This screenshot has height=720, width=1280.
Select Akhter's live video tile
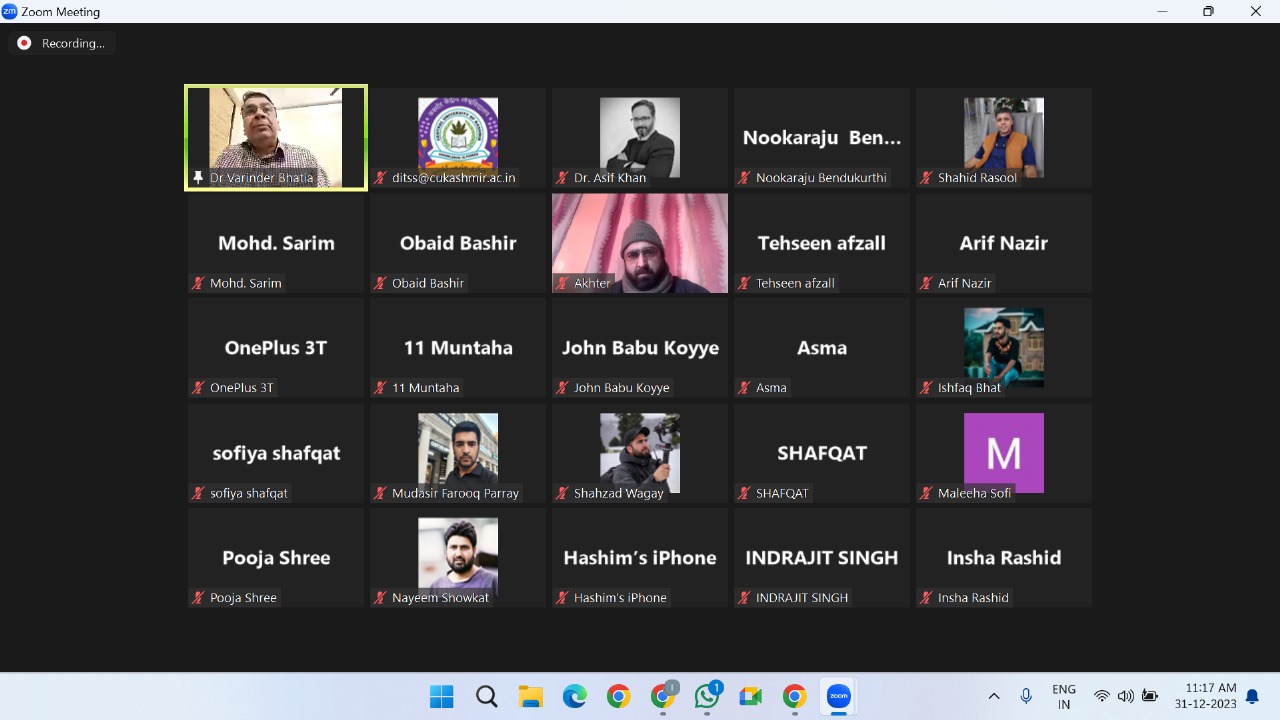(x=640, y=243)
